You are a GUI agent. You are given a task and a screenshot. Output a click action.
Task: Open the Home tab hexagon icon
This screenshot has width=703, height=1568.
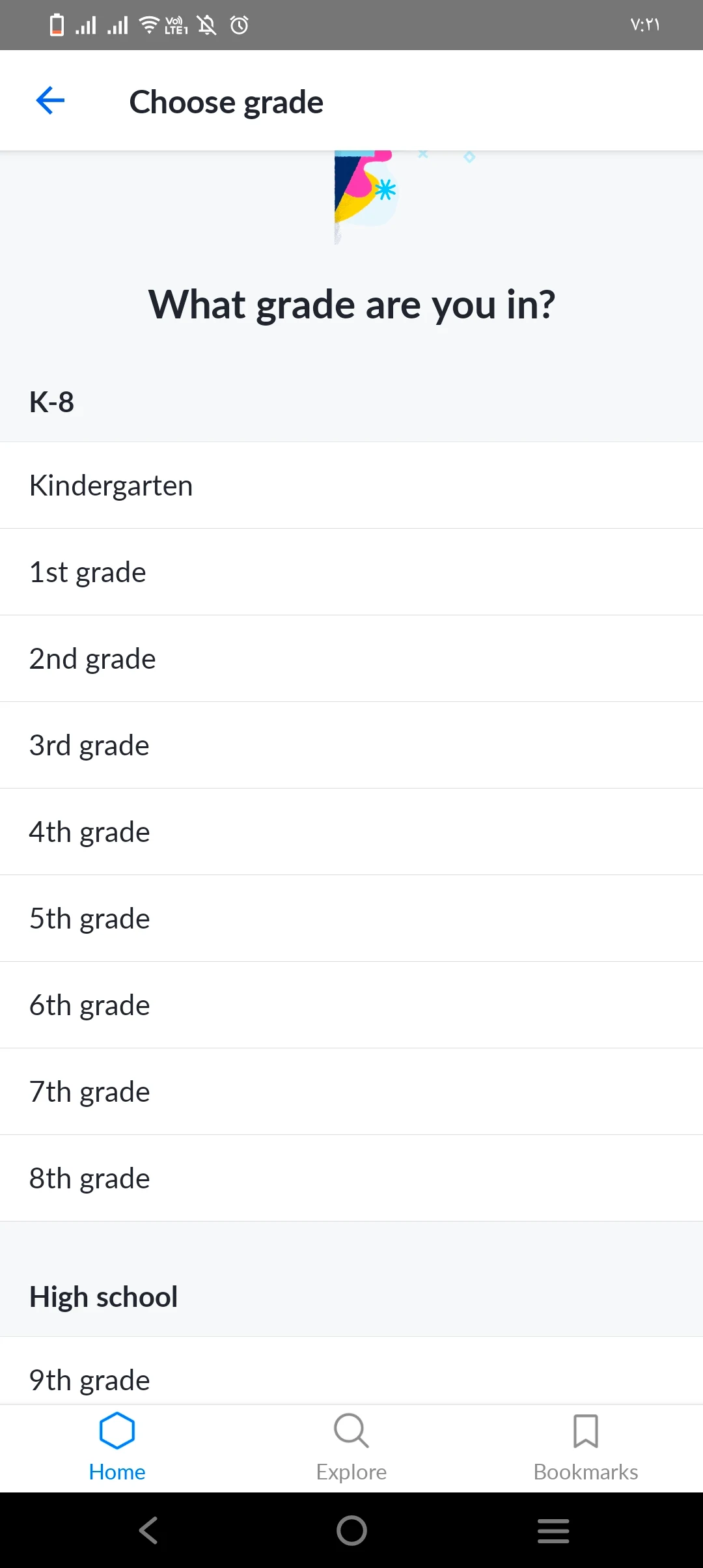coord(117,1431)
